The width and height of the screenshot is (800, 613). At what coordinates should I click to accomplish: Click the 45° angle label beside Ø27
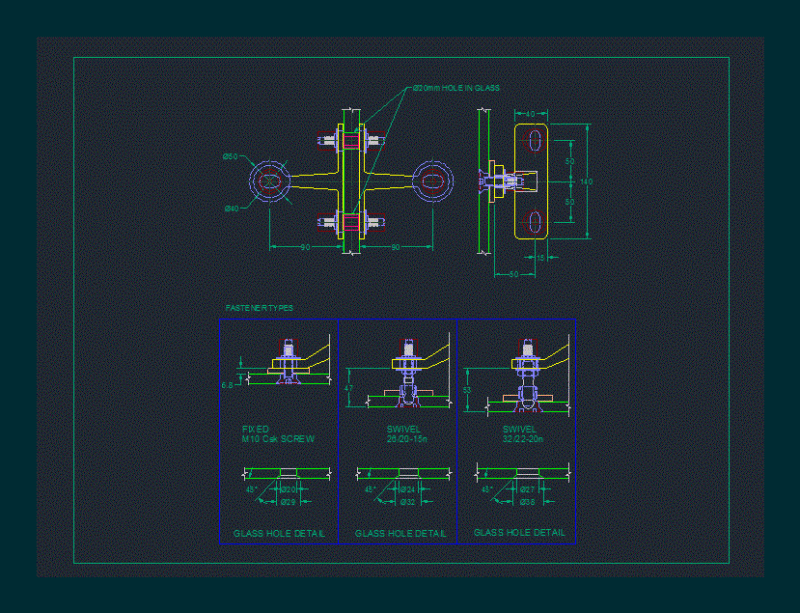tap(487, 489)
